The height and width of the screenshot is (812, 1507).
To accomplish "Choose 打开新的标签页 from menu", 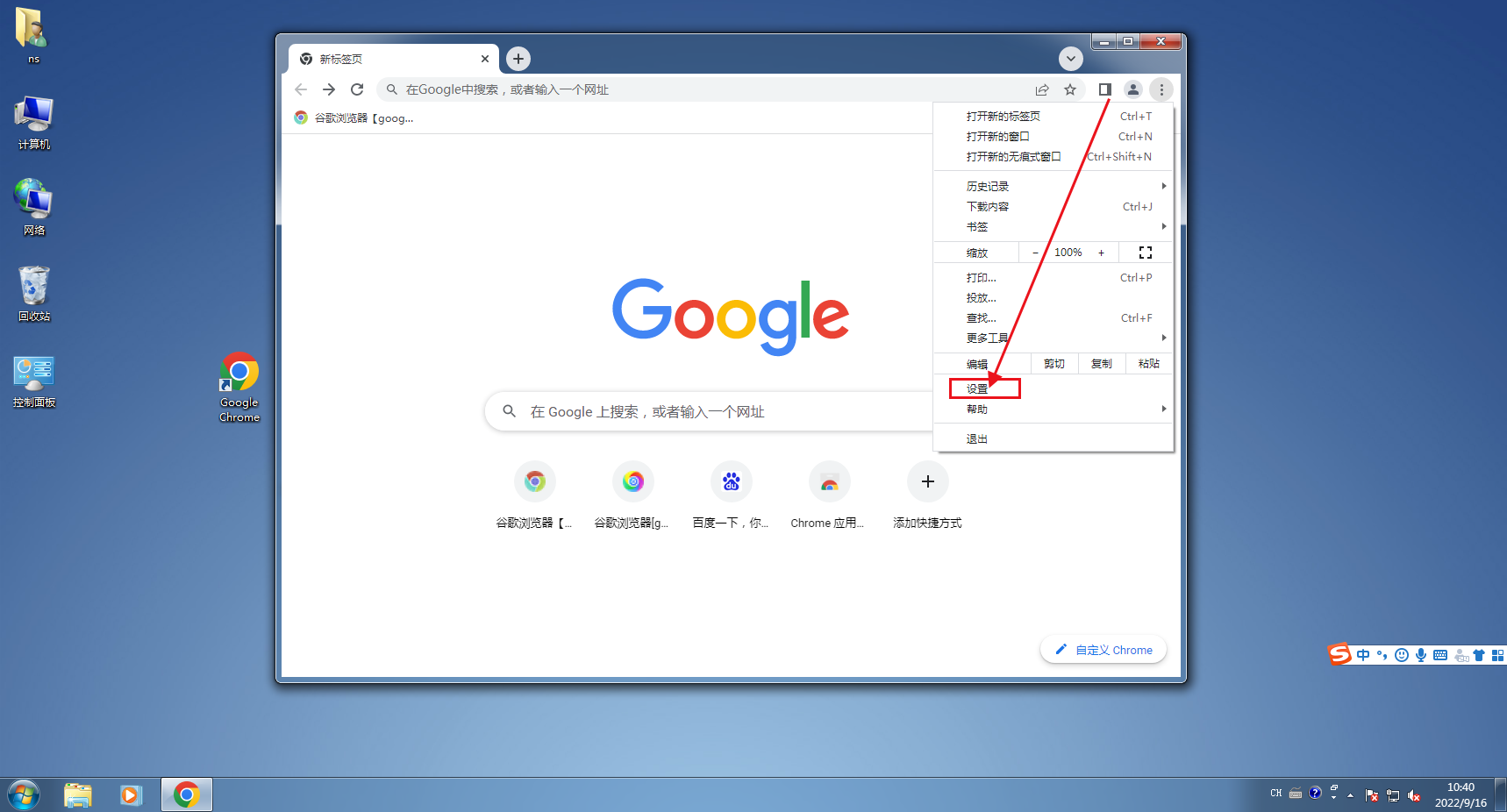I will 1053,116.
